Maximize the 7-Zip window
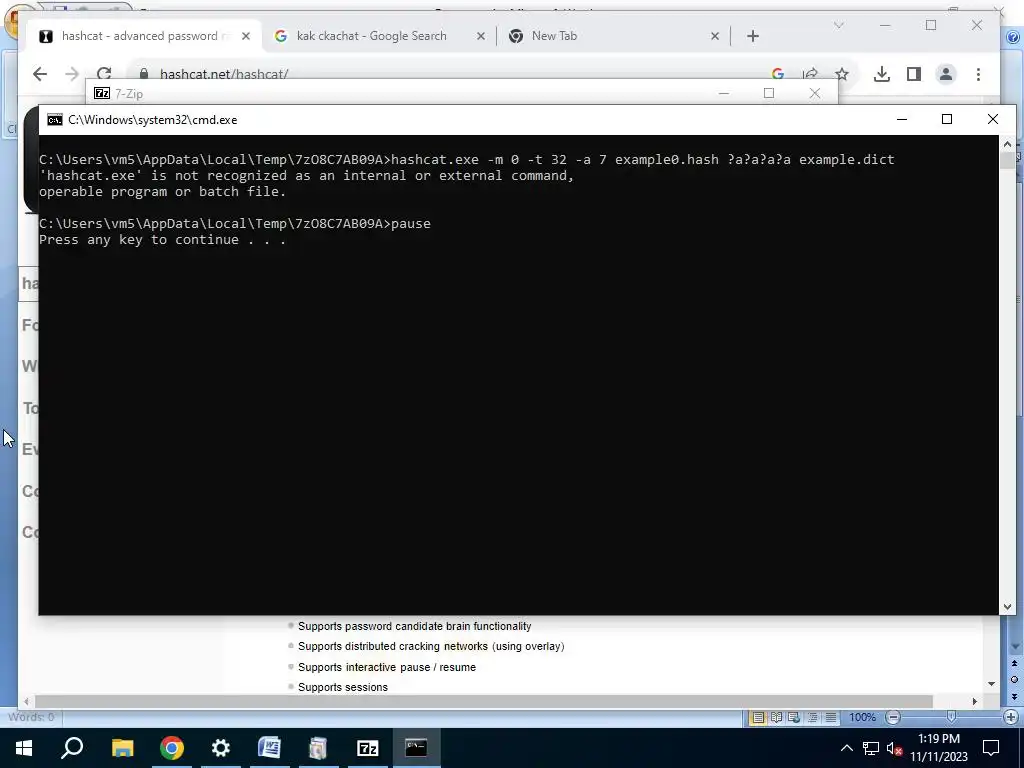 click(769, 93)
